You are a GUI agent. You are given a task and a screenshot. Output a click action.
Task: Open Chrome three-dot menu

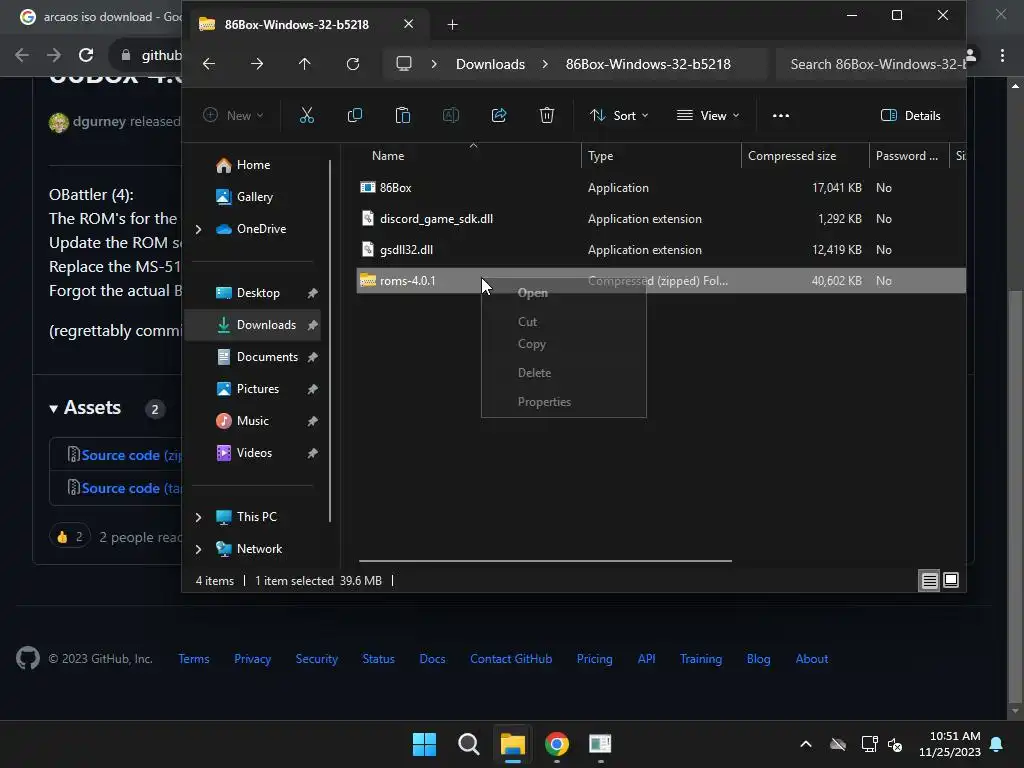(x=1002, y=56)
